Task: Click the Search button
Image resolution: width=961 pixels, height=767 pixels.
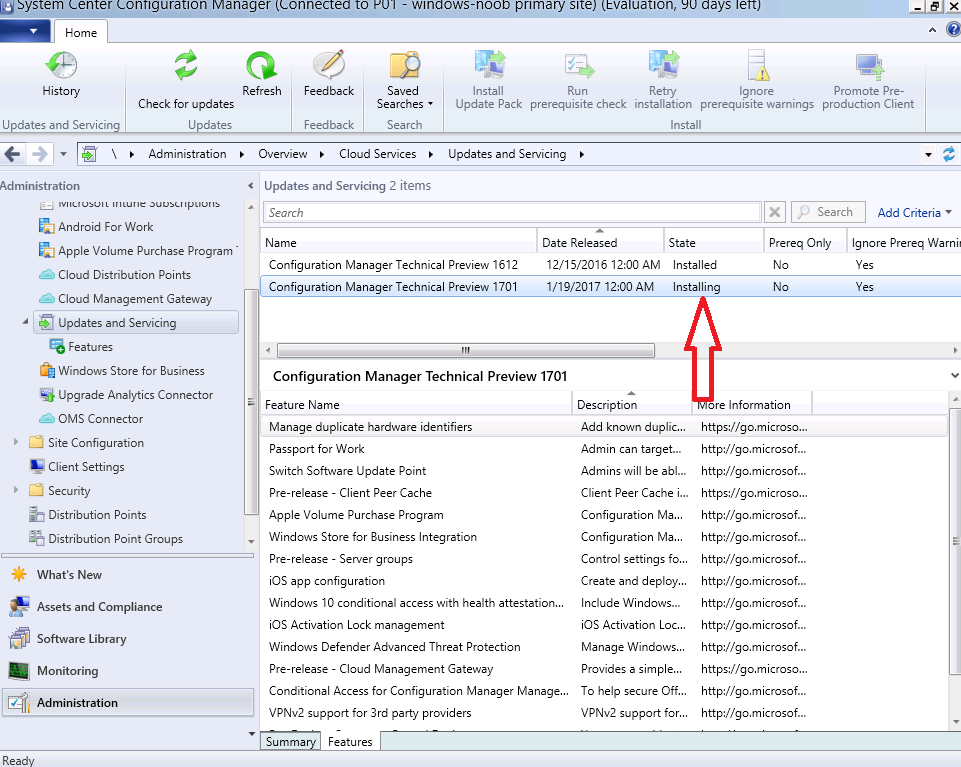Action: click(828, 212)
